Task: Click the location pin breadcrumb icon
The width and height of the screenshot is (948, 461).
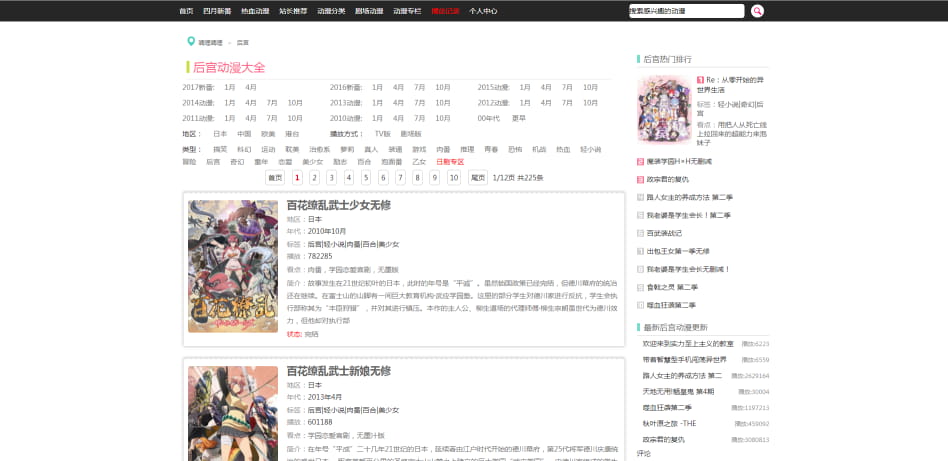Action: click(x=191, y=42)
